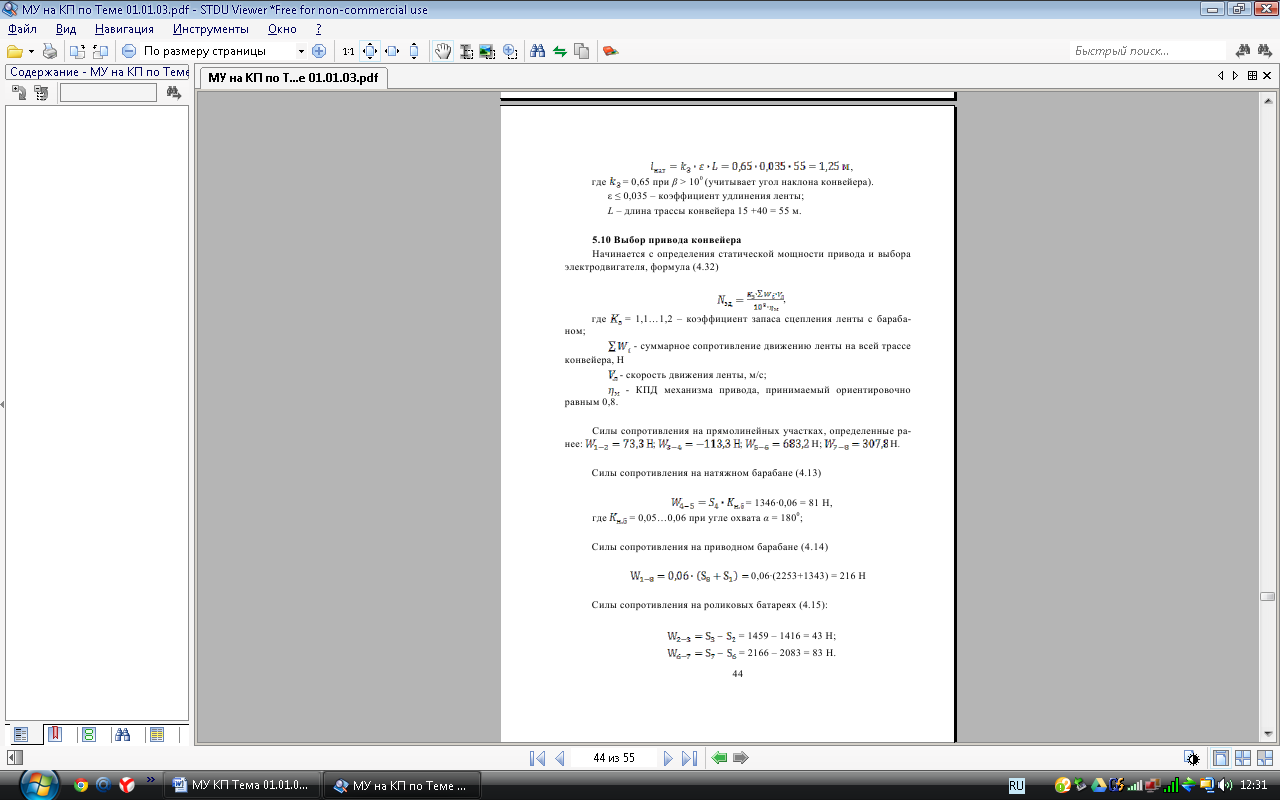This screenshot has width=1280, height=800.
Task: Select the 'Содержание' sidebar header tab
Action: tap(97, 72)
